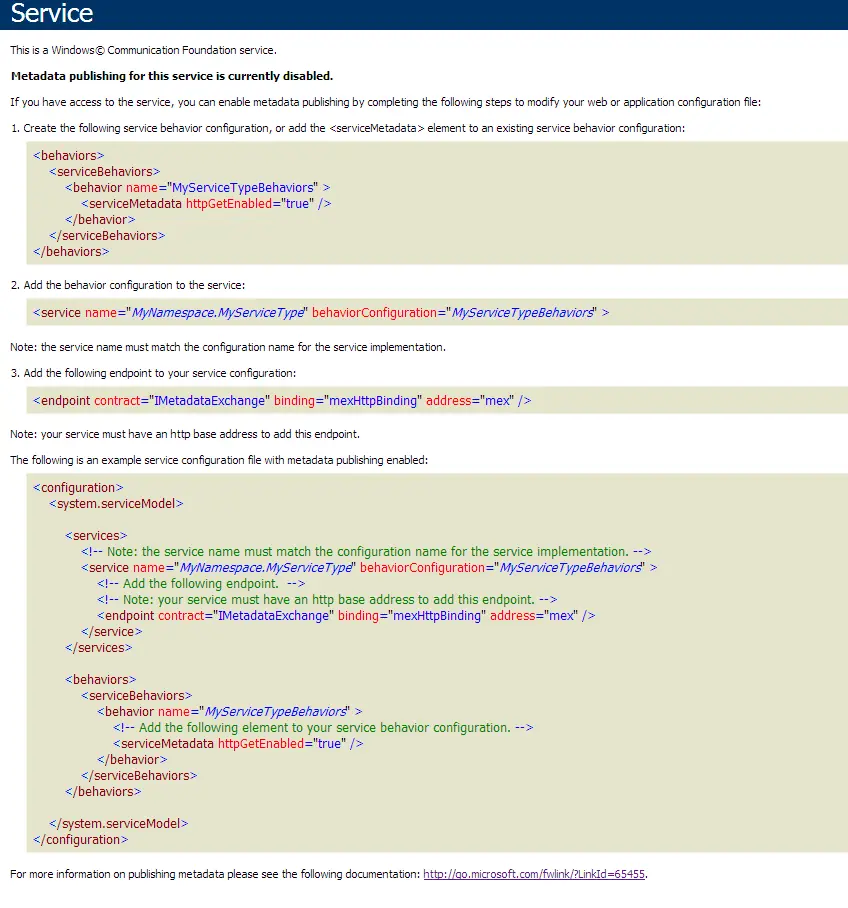
Task: Click step 3 'Add the following endpoint to your service configuration:'
Action: (x=153, y=373)
